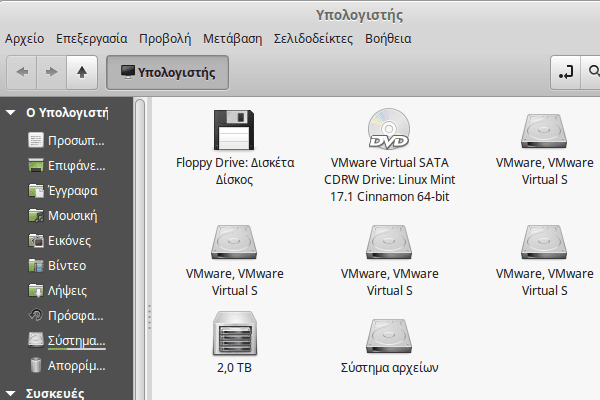600x400 pixels.
Task: Open Προσωπ... in the sidebar
Action: [x=76, y=141]
